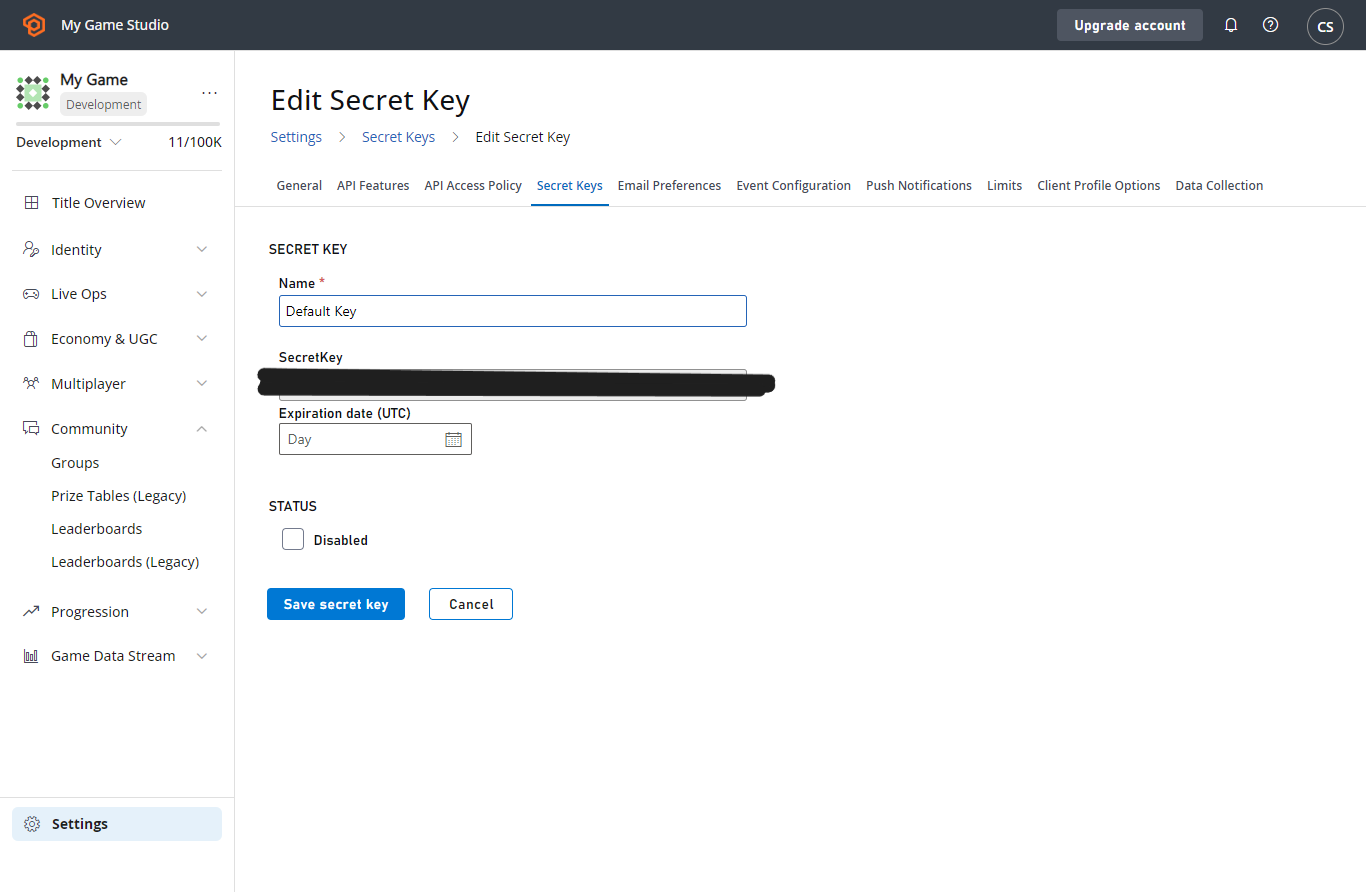The image size is (1366, 892).
Task: Open the CS user avatar menu
Action: [1325, 26]
